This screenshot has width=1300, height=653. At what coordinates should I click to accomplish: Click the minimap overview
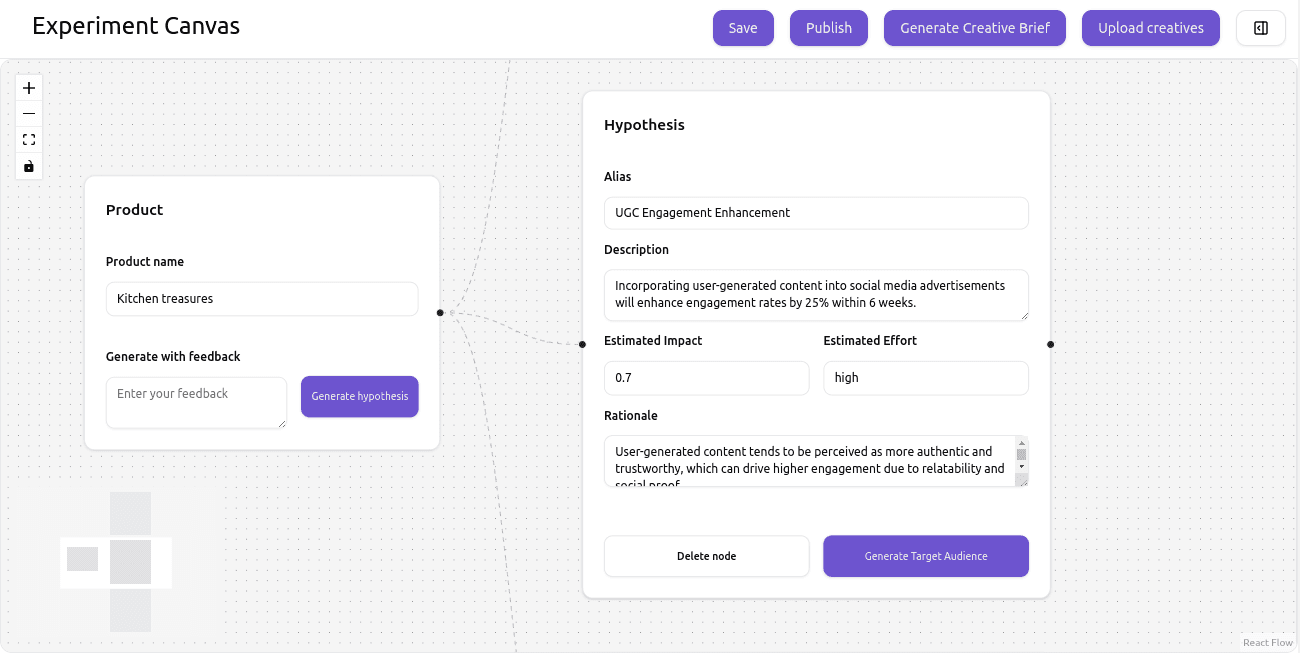[116, 562]
